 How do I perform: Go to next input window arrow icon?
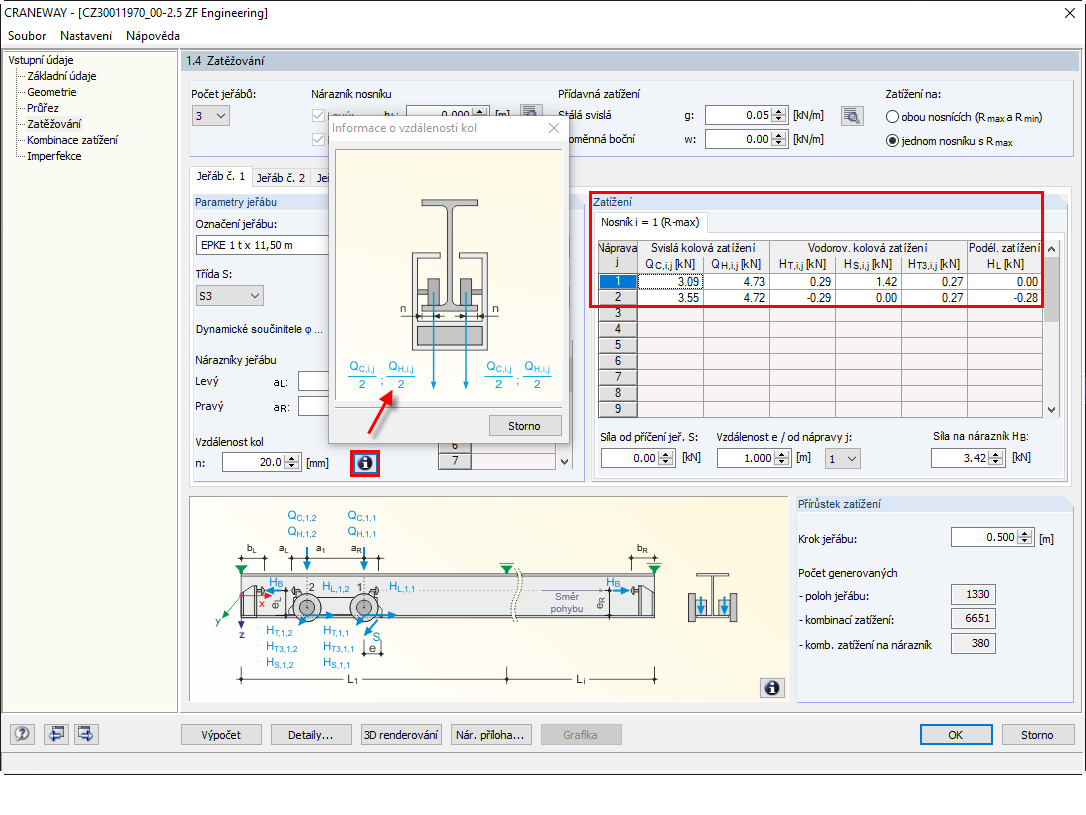[86, 735]
